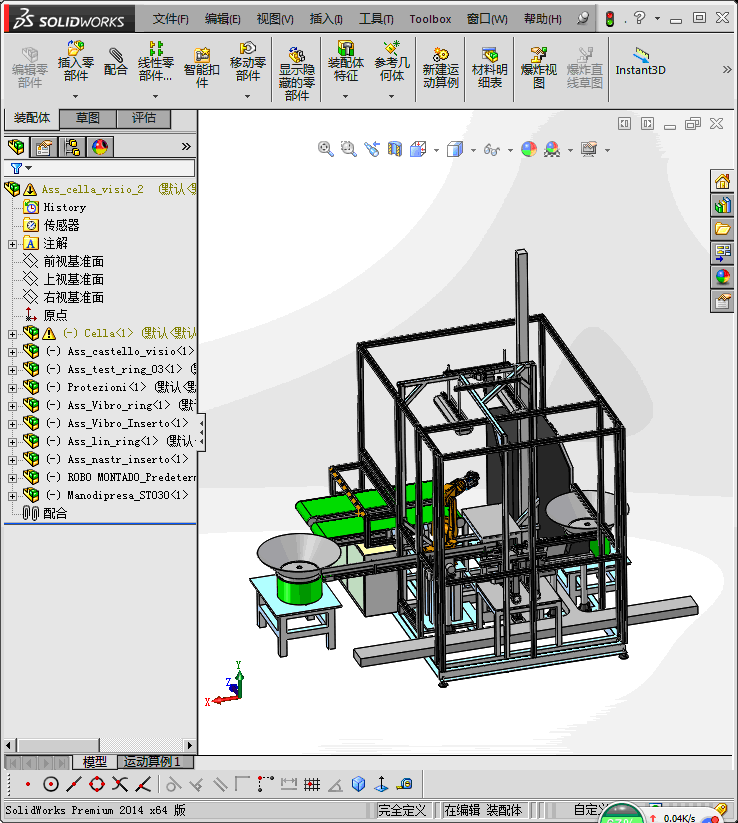This screenshot has width=738, height=823.
Task: Open Display Style dropdown arrow
Action: [x=473, y=150]
